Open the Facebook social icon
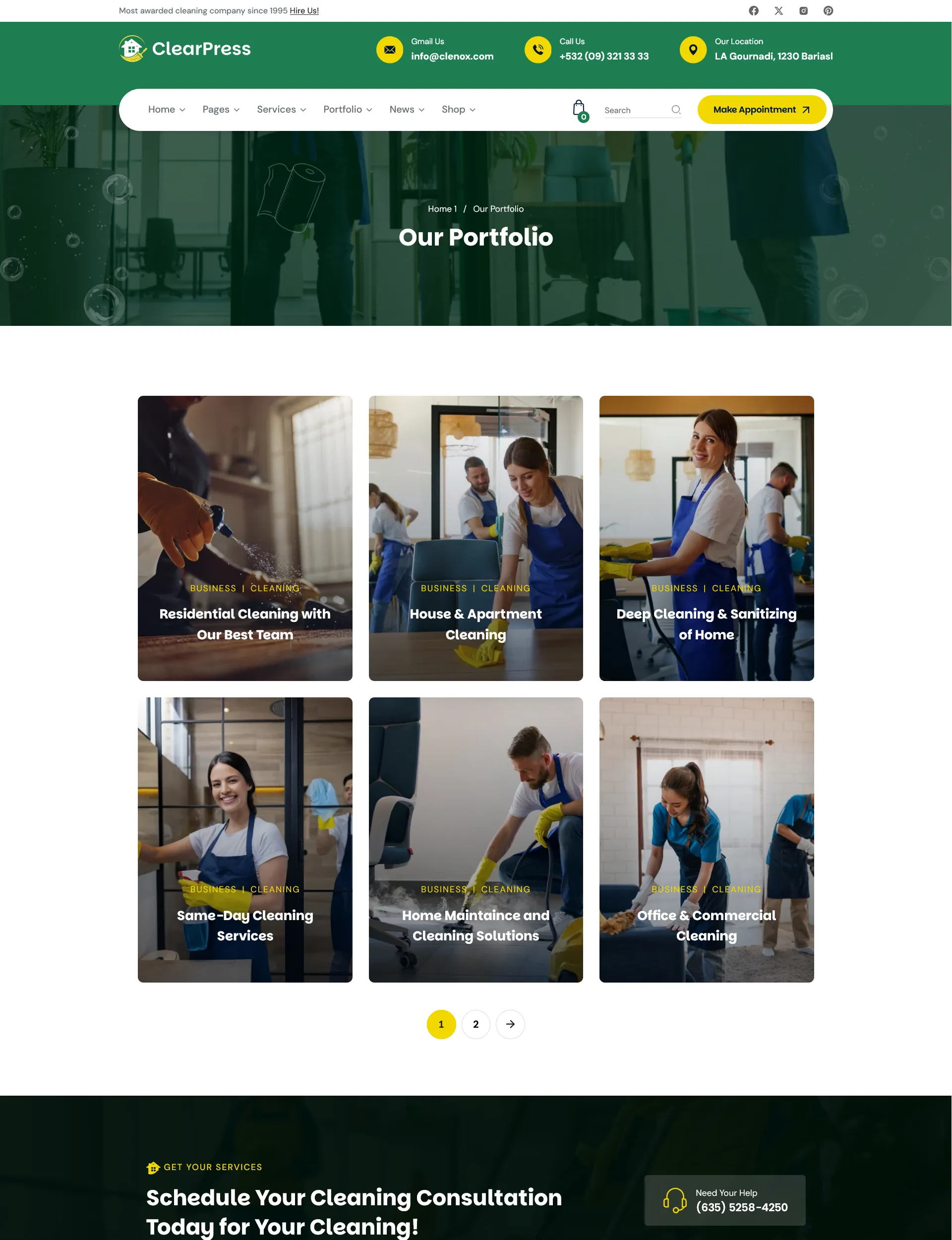 pos(754,11)
